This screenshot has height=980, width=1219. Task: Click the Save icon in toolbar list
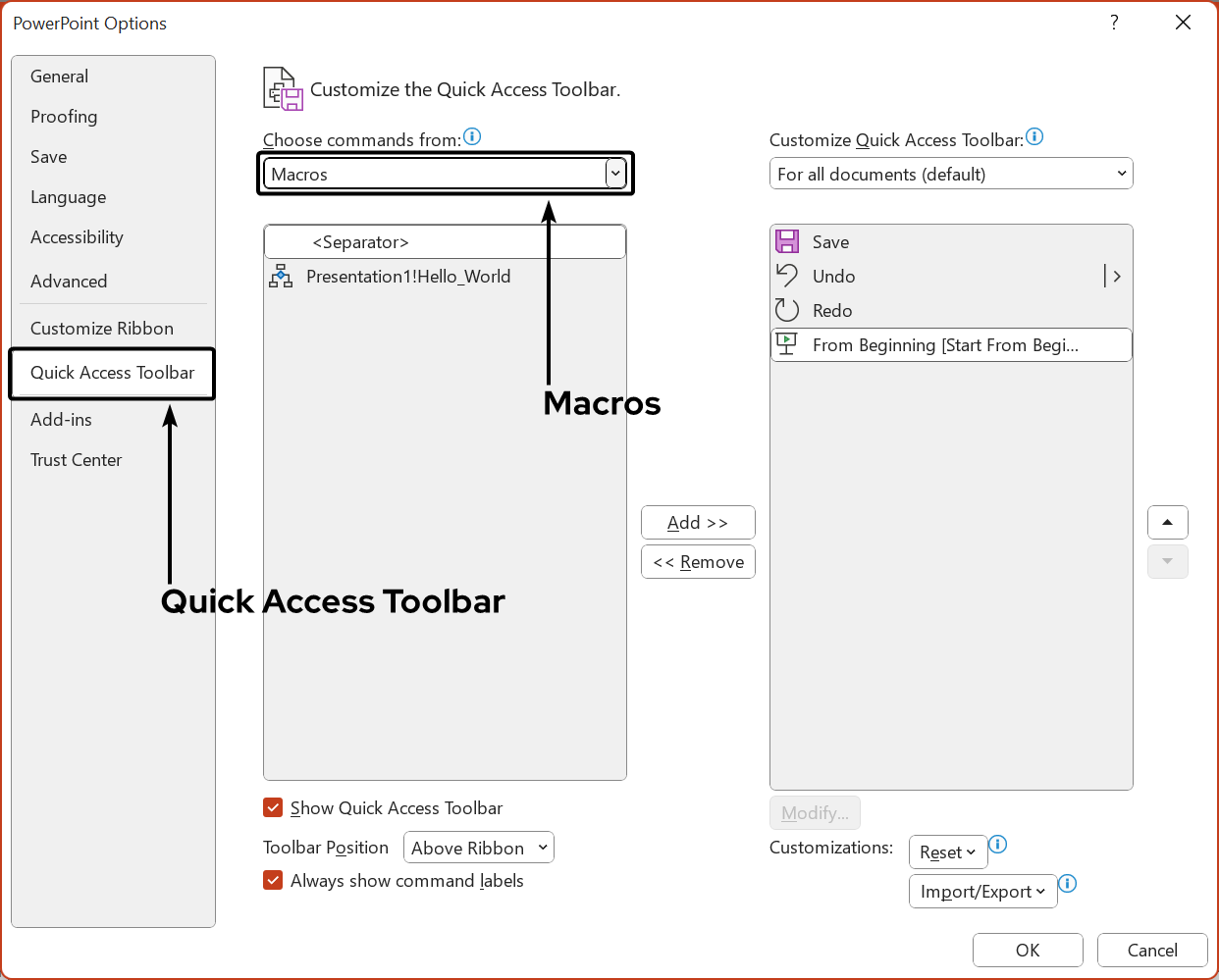pyautogui.click(x=787, y=241)
